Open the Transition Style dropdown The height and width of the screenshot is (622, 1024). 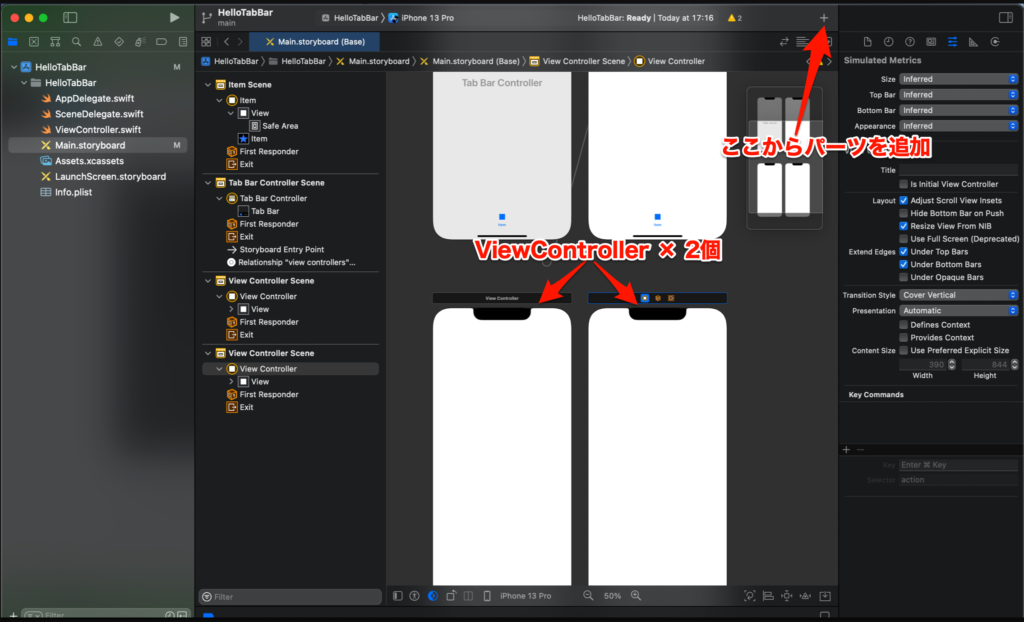tap(958, 294)
